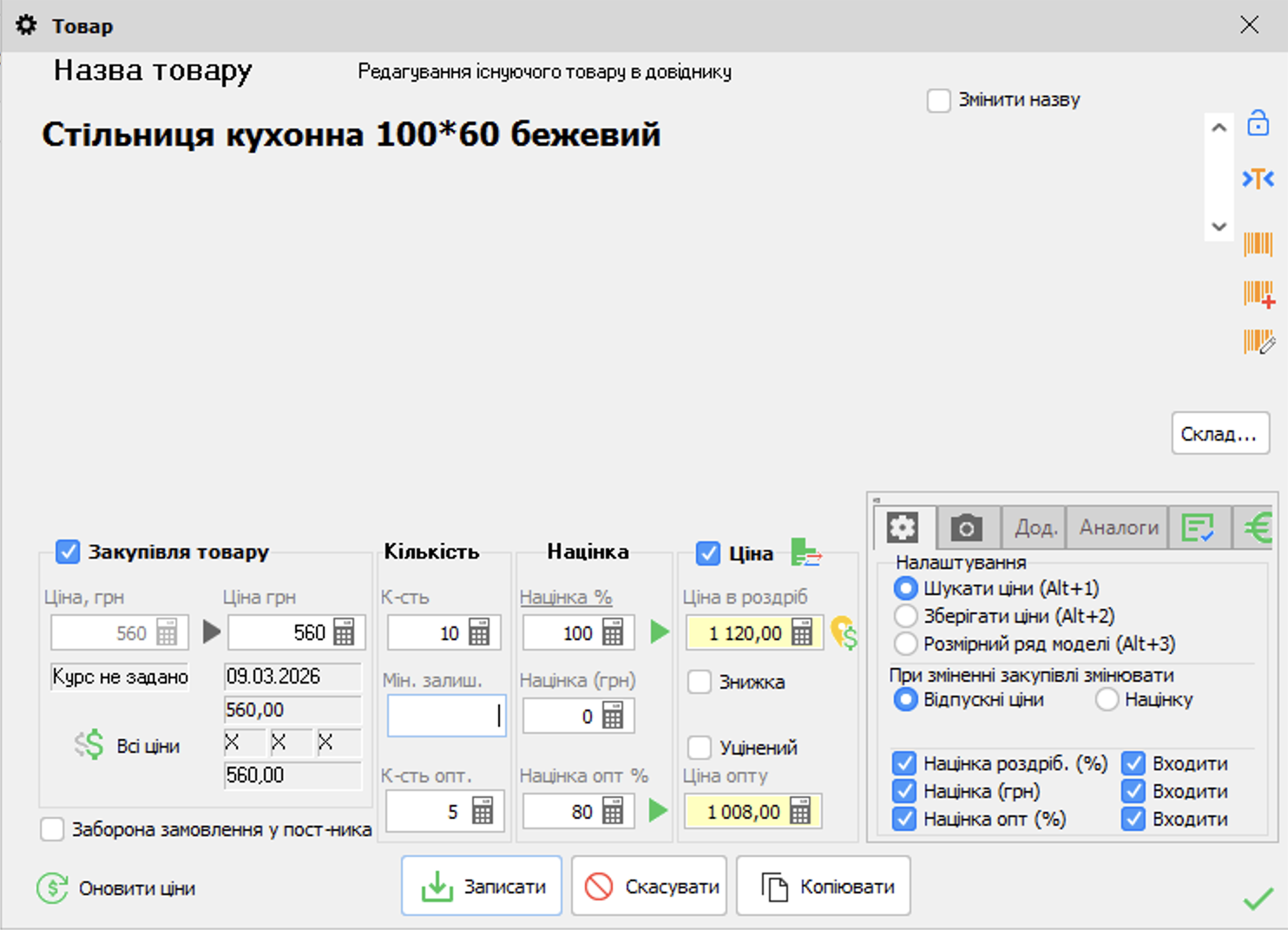Click the down chevron in the right panel
The image size is (1288, 930).
1219,226
